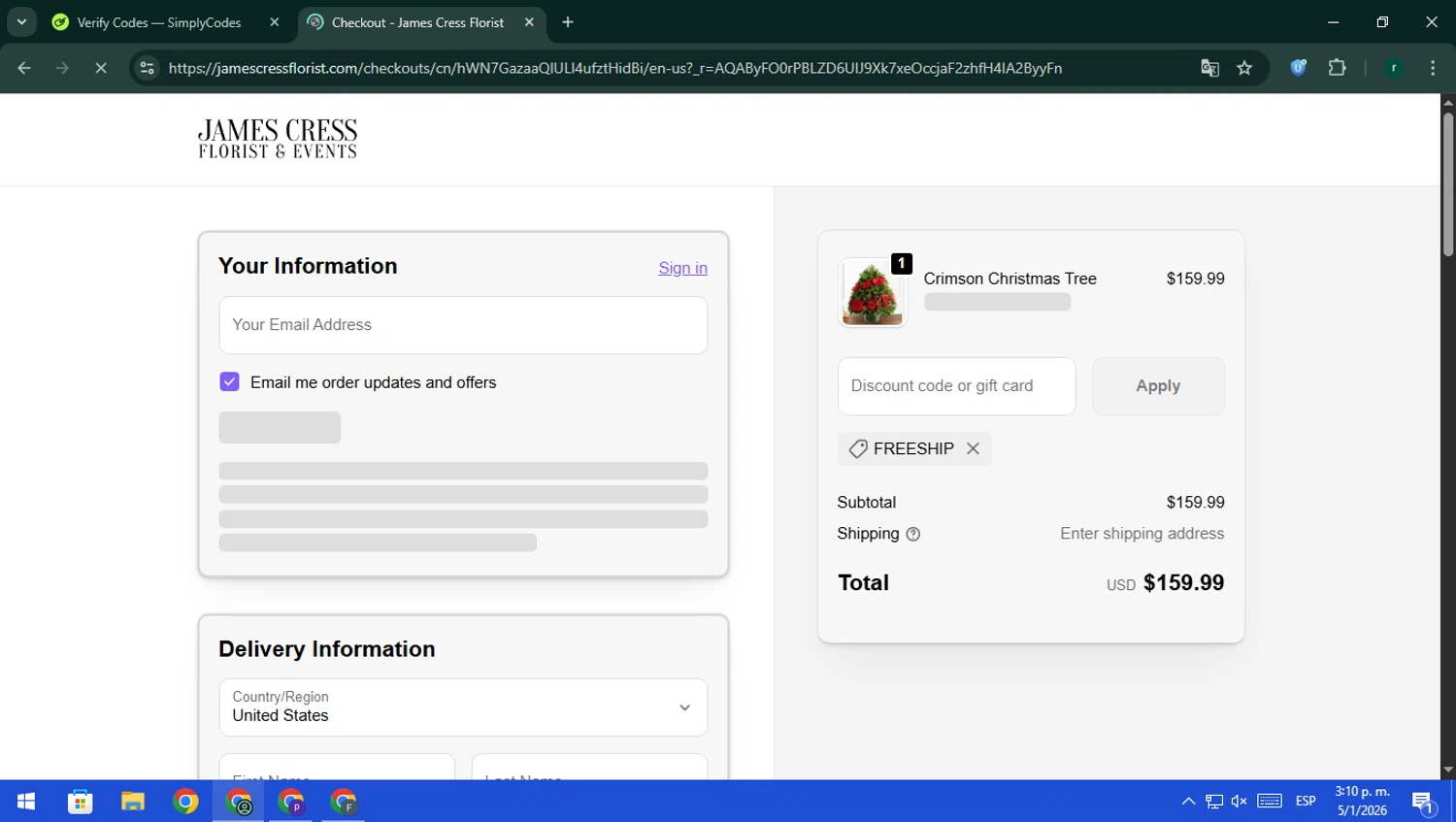Click the FREESHIP tag icon

click(x=858, y=448)
